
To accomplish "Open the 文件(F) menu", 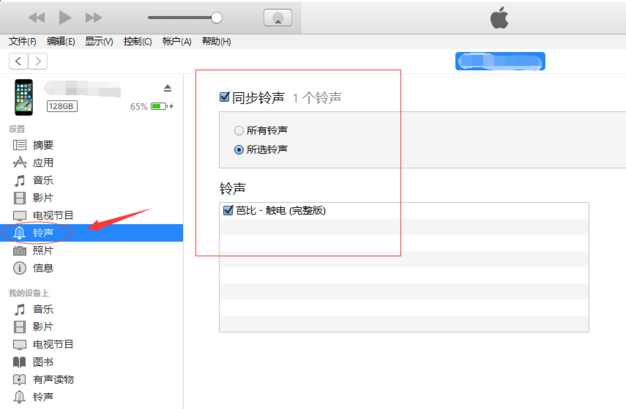I will (22, 41).
